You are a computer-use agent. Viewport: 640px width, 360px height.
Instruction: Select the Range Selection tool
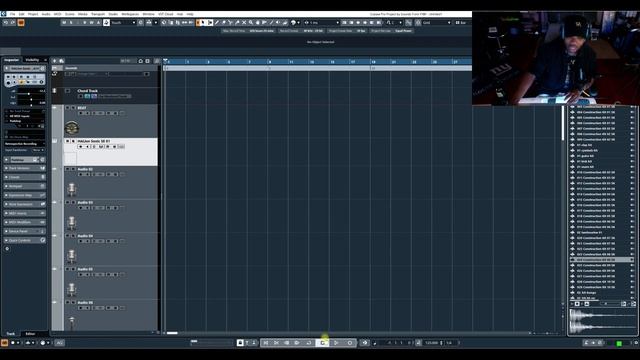[x=210, y=23]
